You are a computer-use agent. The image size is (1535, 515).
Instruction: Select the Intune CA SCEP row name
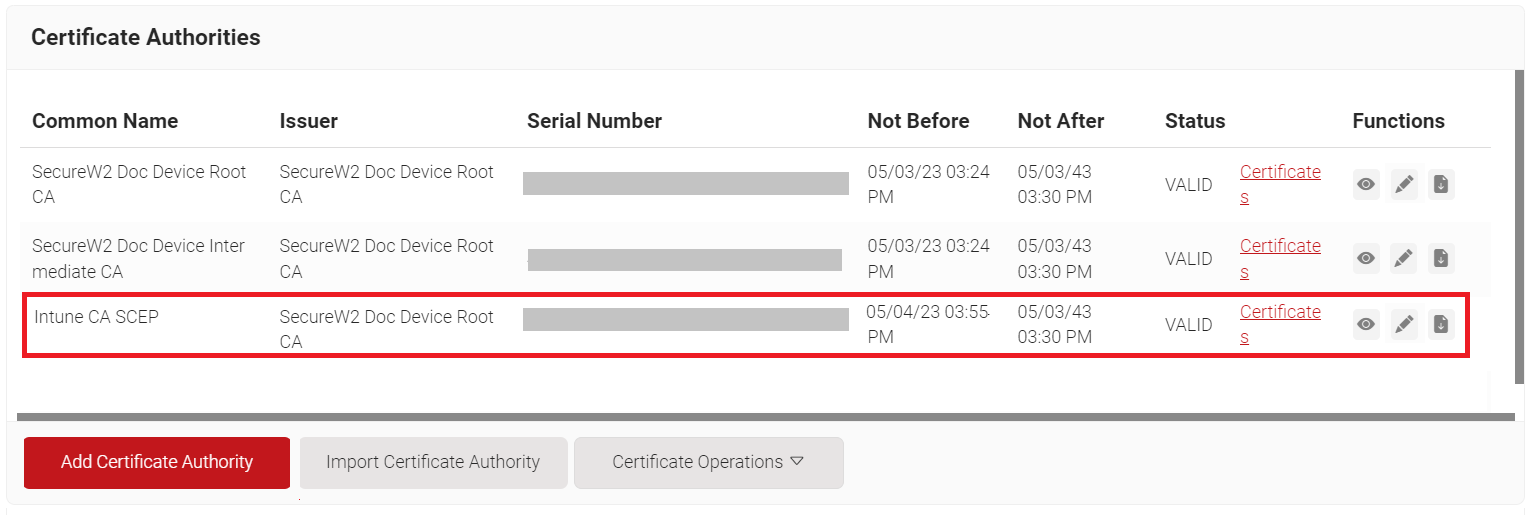(96, 317)
